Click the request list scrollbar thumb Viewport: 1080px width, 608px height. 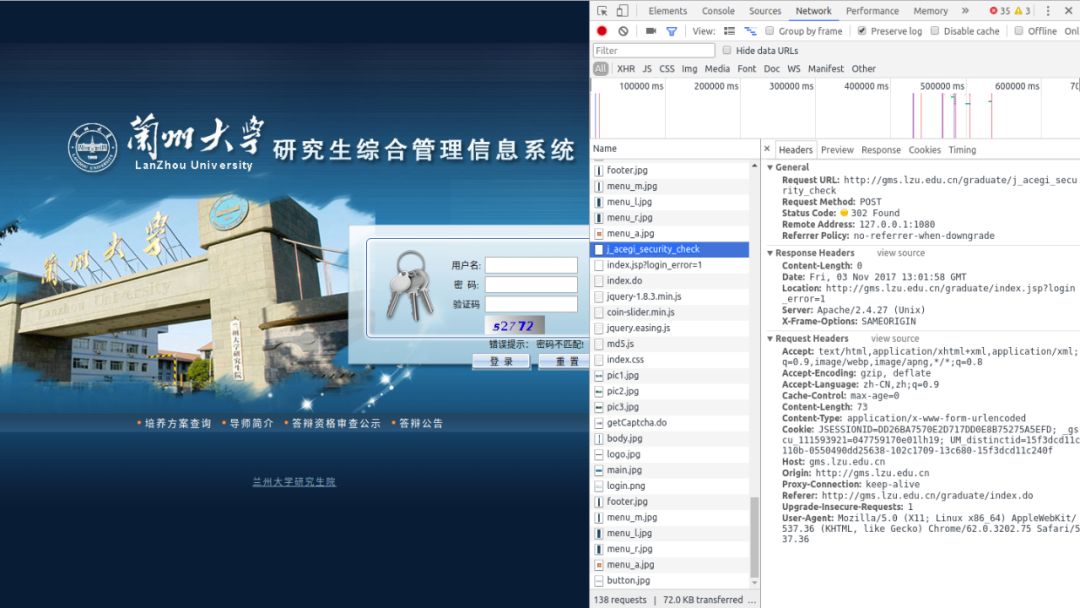754,537
